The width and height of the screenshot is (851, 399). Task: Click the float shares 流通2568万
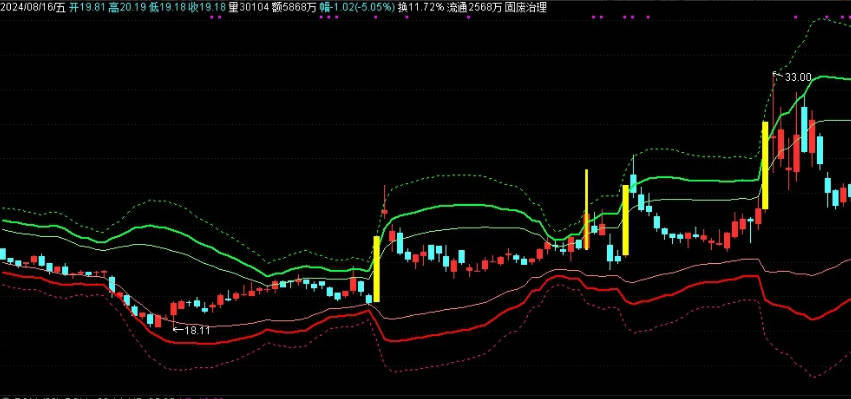474,7
